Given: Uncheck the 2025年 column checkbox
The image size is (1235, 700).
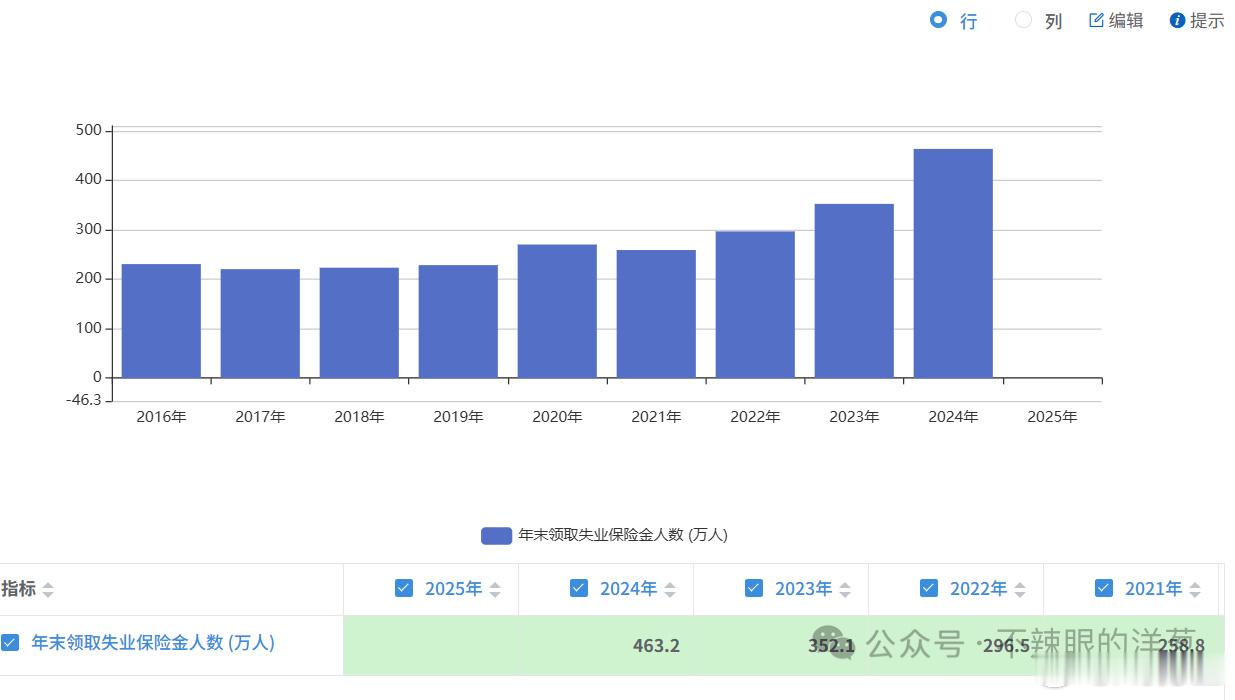Looking at the screenshot, I should click(x=404, y=588).
